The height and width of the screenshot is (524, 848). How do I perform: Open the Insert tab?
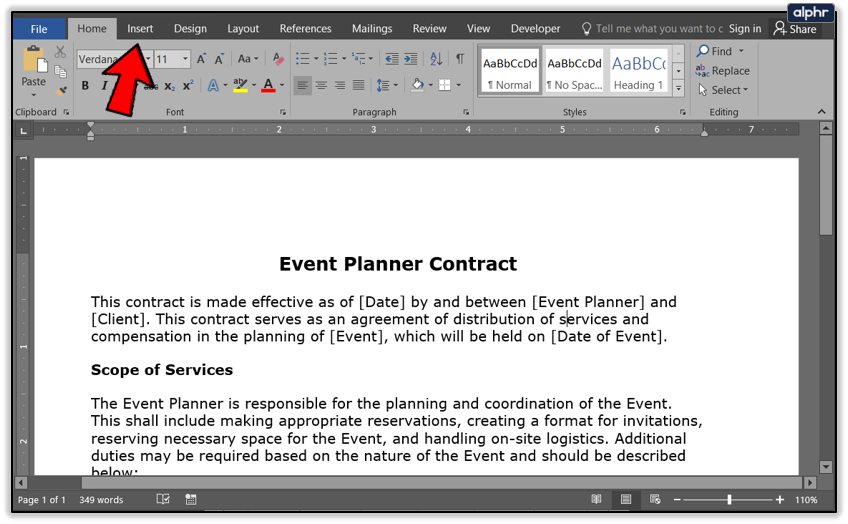coord(140,29)
